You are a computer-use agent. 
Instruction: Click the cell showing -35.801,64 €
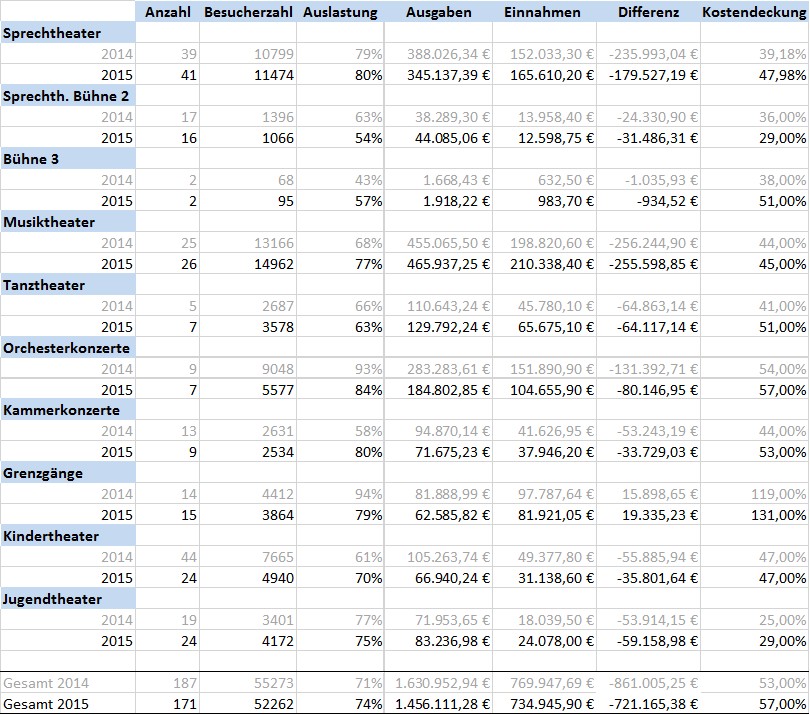coord(648,578)
